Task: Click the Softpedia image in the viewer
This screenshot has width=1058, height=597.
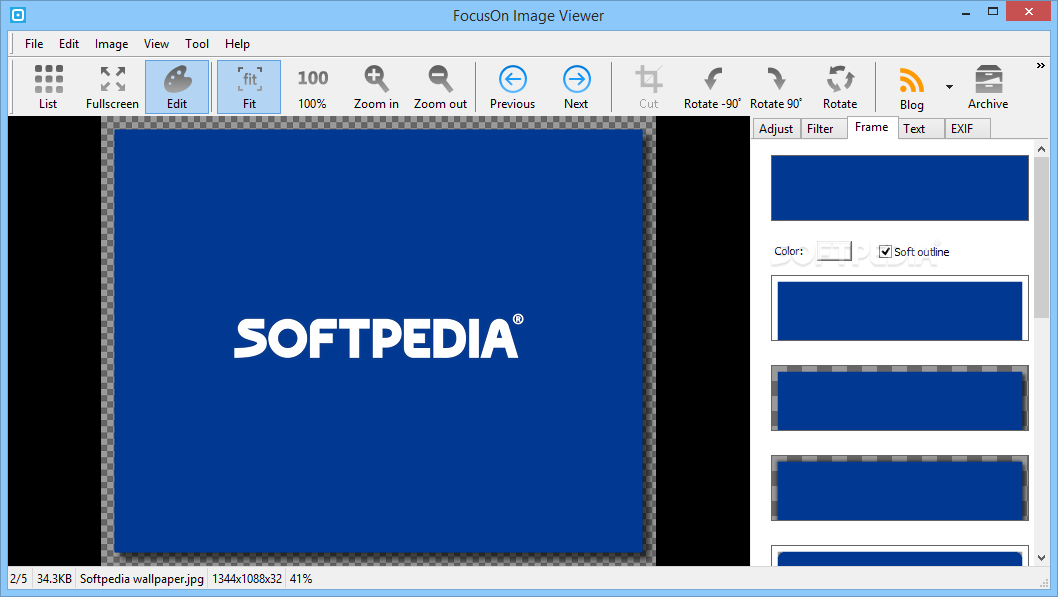Action: pos(378,341)
